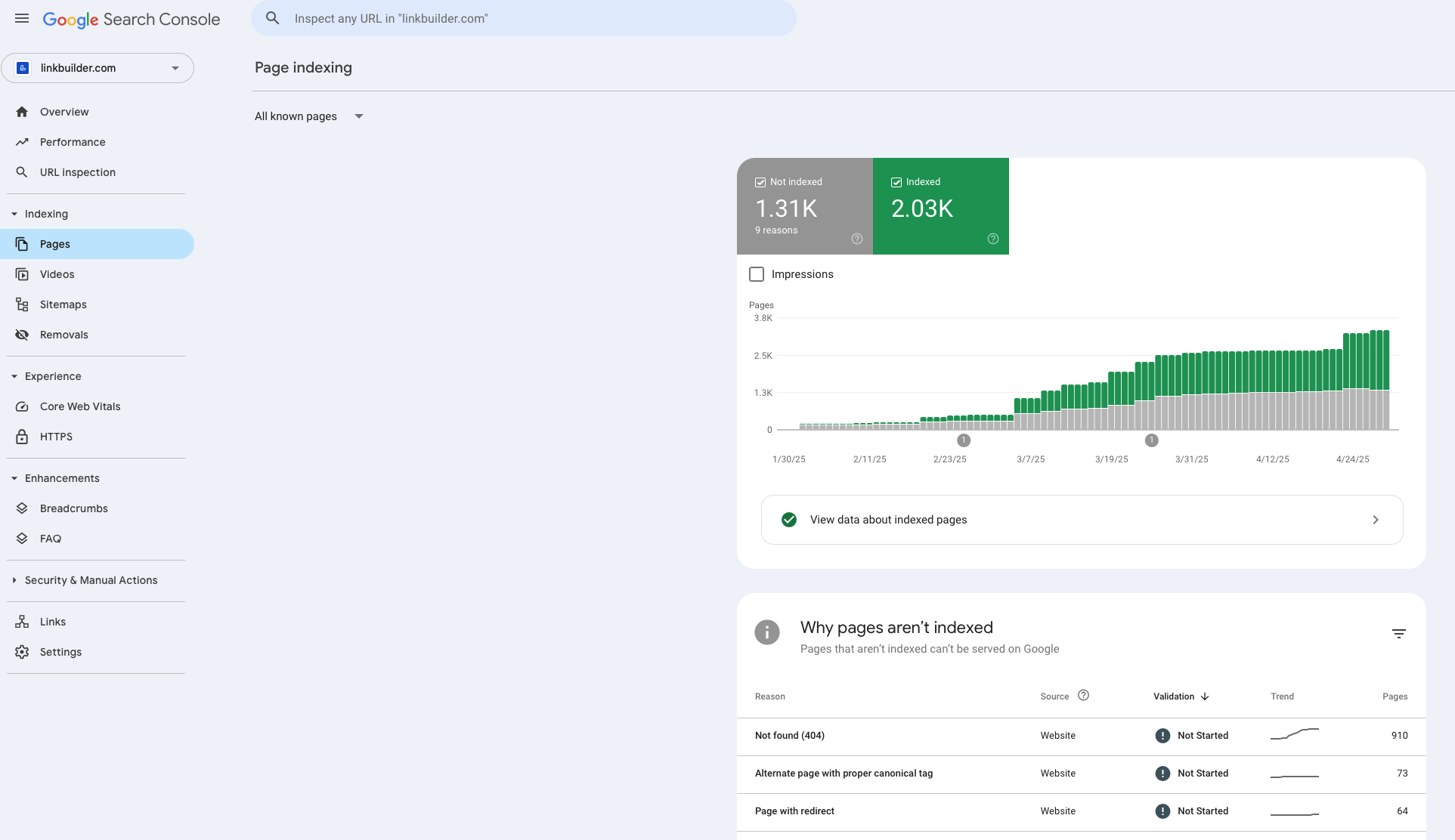Collapse the Enhancements section
1455x840 pixels.
[x=14, y=478]
